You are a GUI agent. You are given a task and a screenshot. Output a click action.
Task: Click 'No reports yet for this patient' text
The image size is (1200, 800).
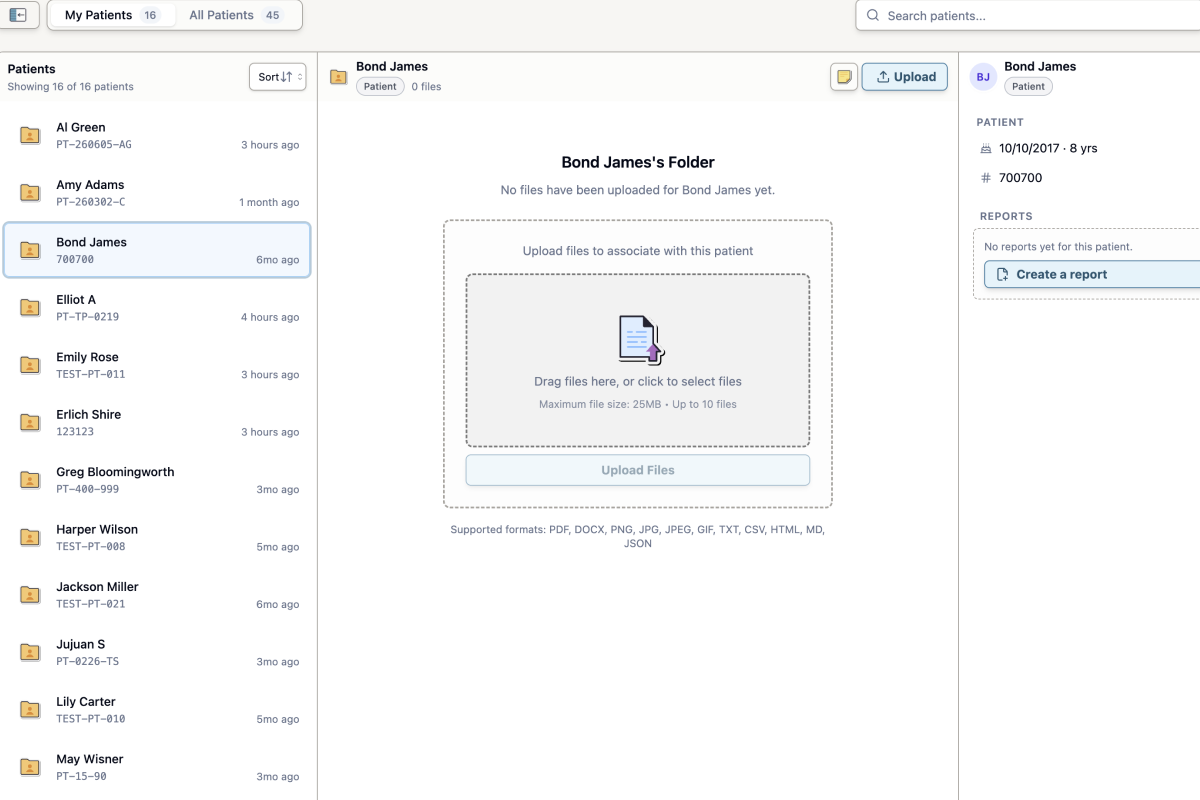pyautogui.click(x=1059, y=247)
